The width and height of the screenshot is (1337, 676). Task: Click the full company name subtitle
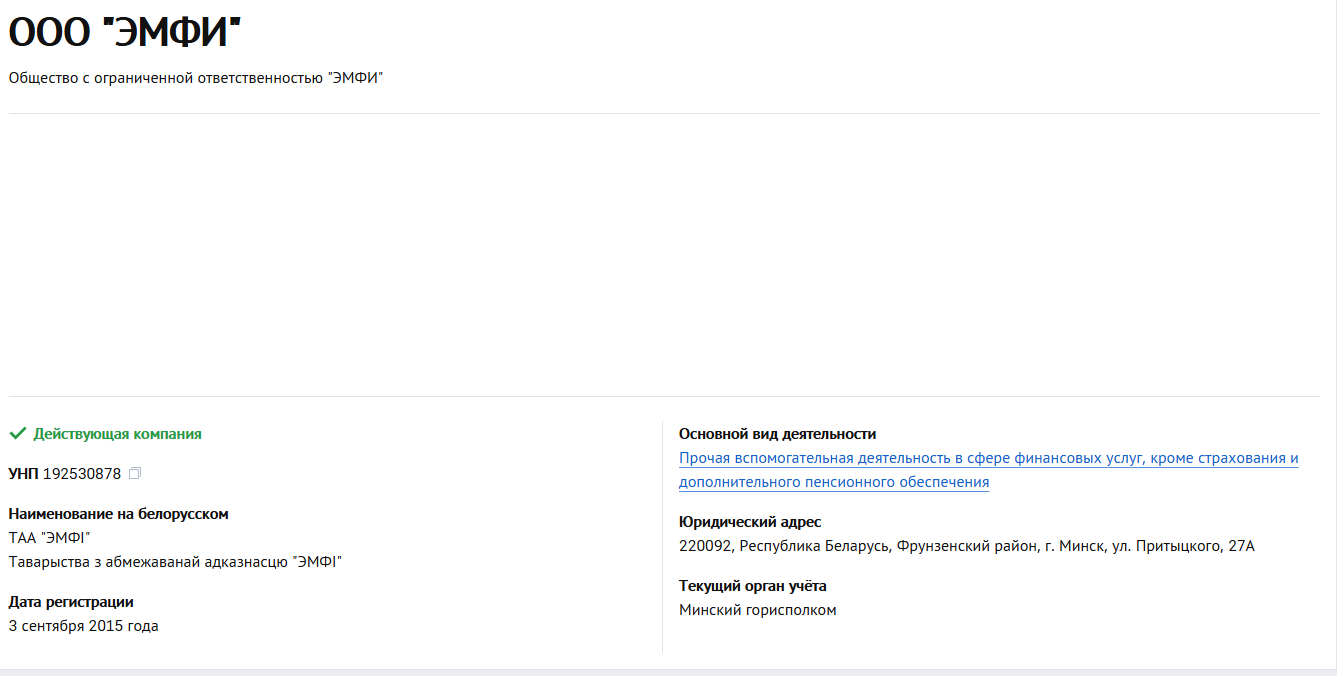click(x=196, y=78)
